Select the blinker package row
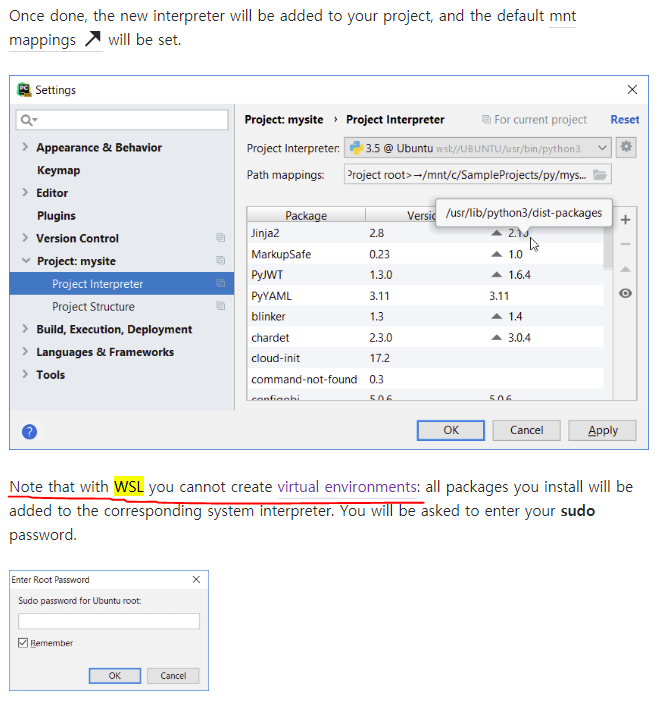The width and height of the screenshot is (658, 703). (x=425, y=317)
